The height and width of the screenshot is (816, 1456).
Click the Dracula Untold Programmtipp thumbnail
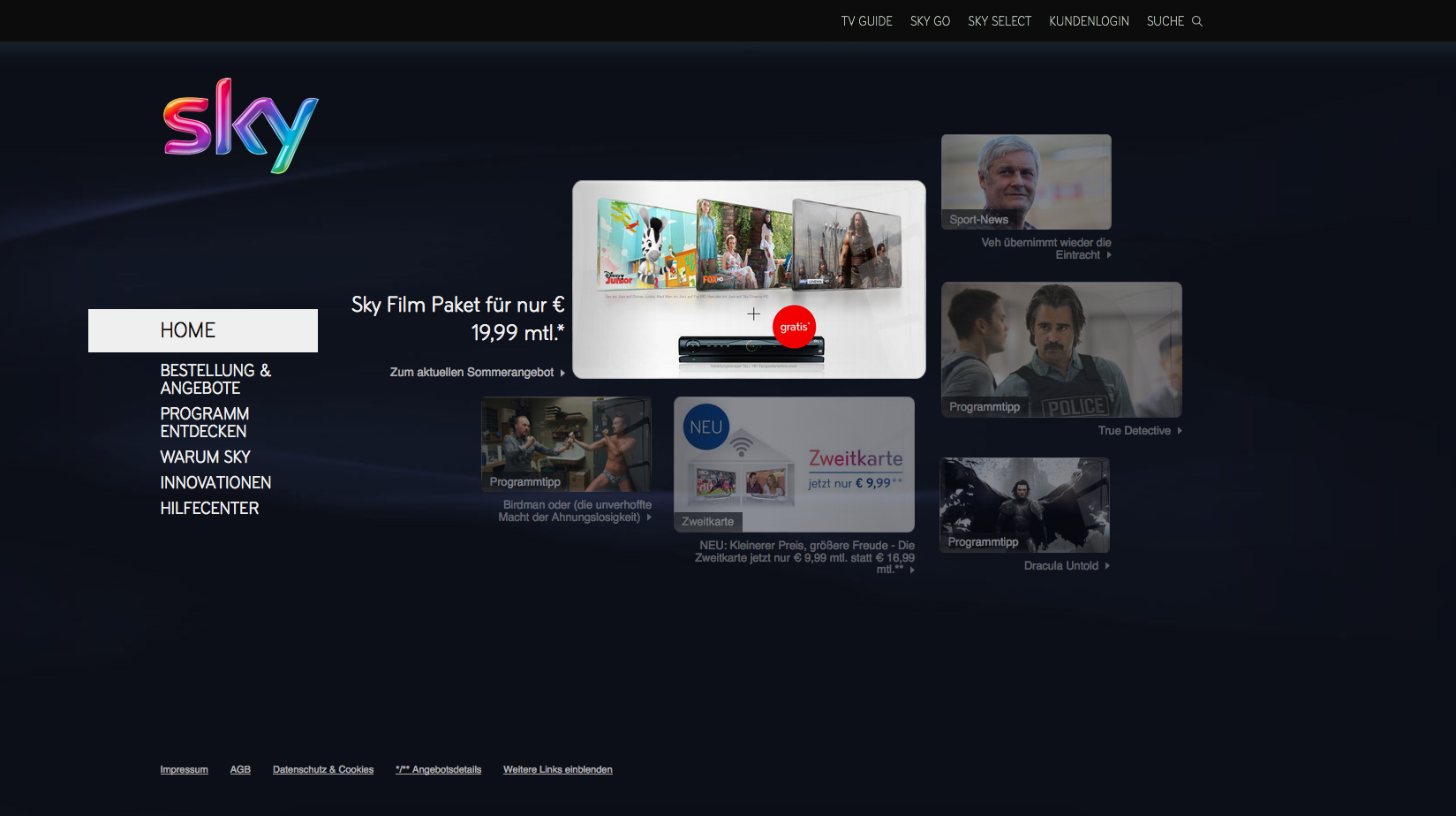(x=1024, y=505)
